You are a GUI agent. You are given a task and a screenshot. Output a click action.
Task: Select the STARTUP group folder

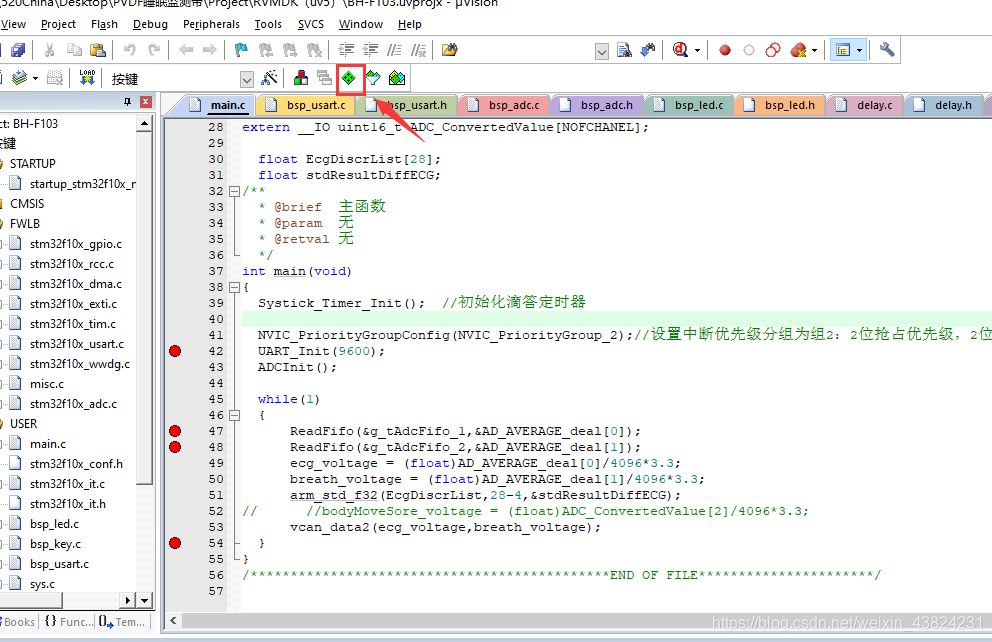[x=32, y=164]
